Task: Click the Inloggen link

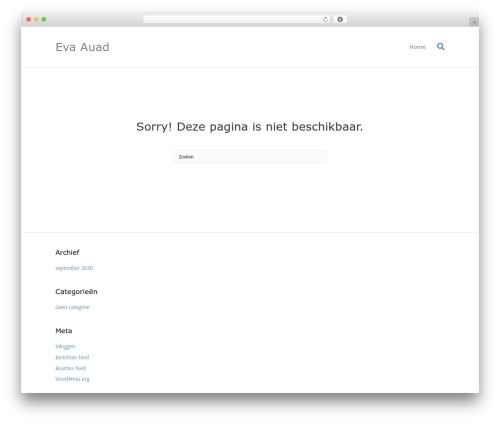Action: pos(65,346)
